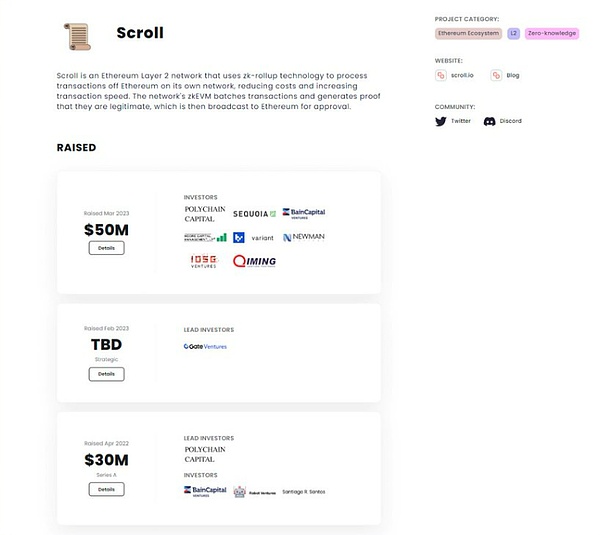600x535 pixels.
Task: Click the IOSG Ventures logo
Action: tap(203, 261)
